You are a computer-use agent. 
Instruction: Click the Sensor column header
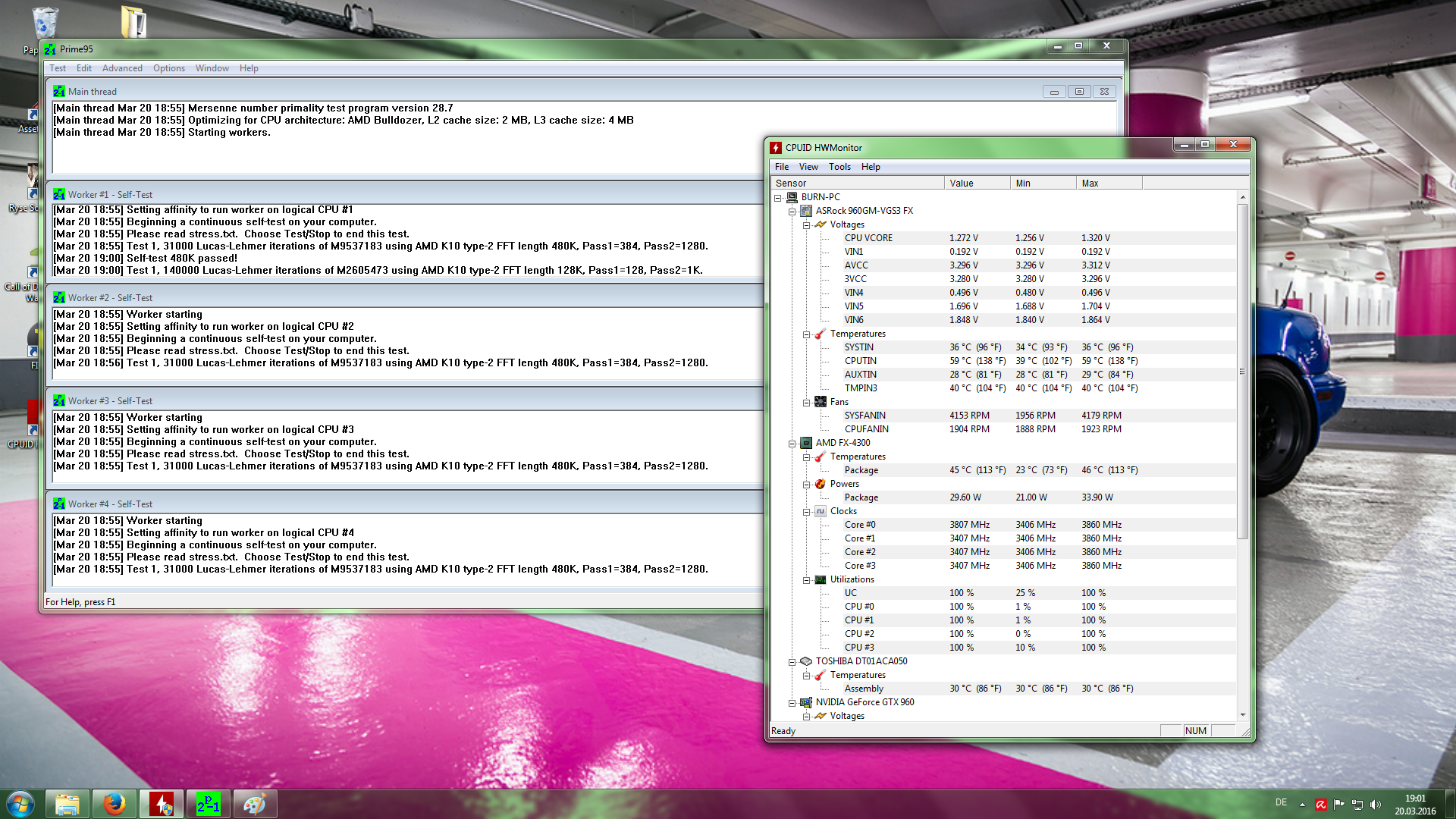coord(857,184)
